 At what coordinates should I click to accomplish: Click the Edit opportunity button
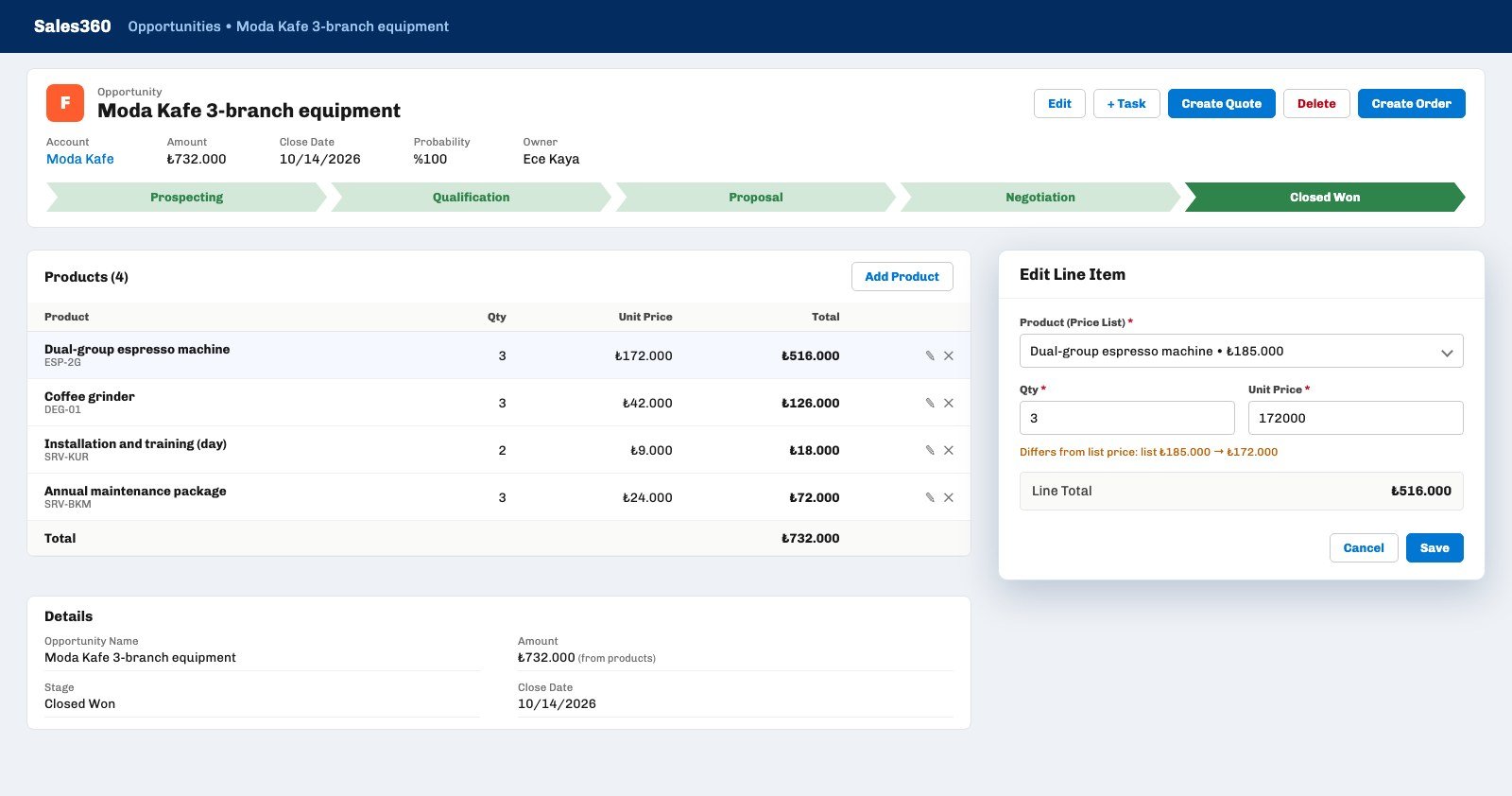[1059, 103]
